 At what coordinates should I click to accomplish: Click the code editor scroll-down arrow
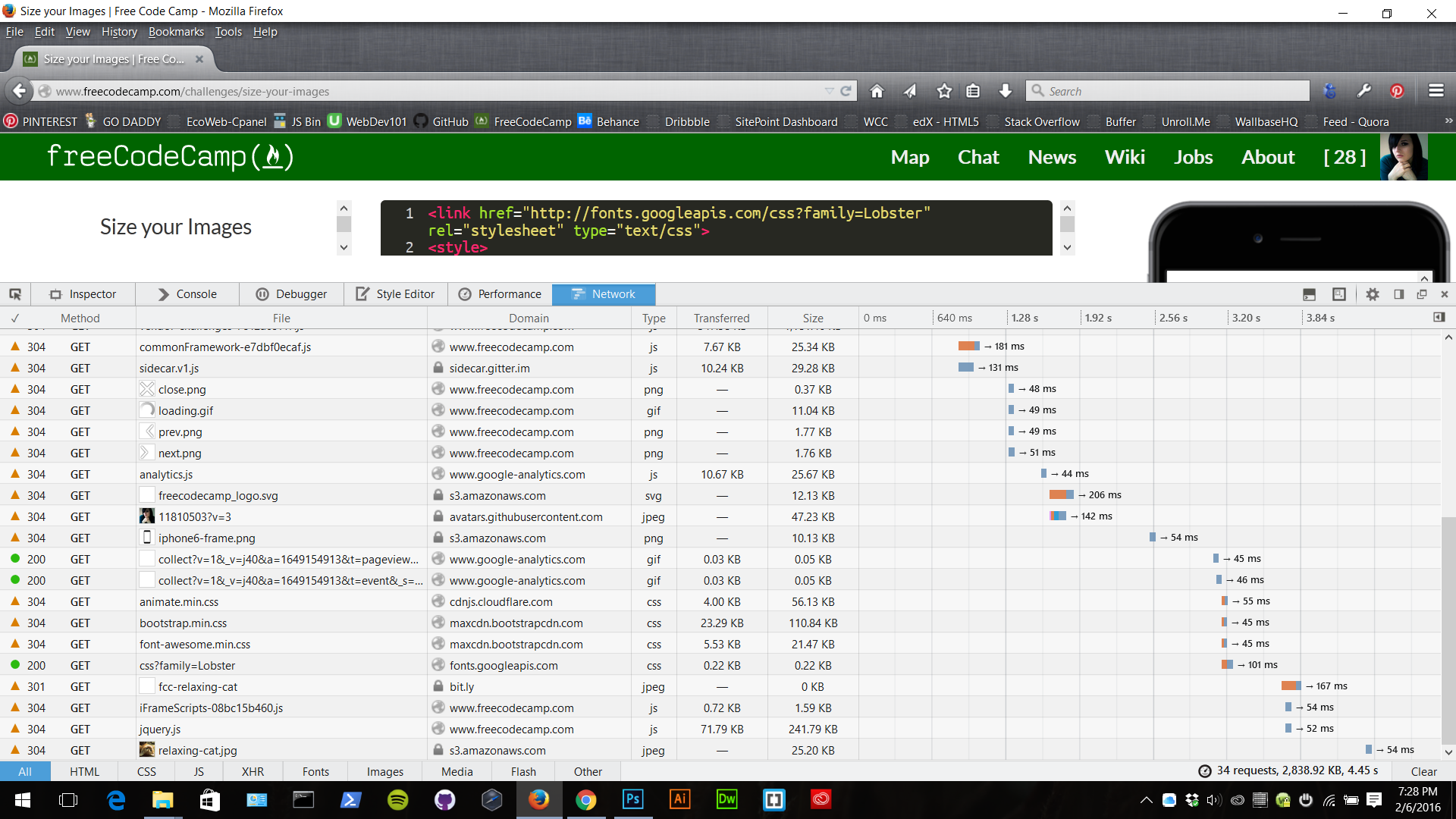coord(1067,247)
